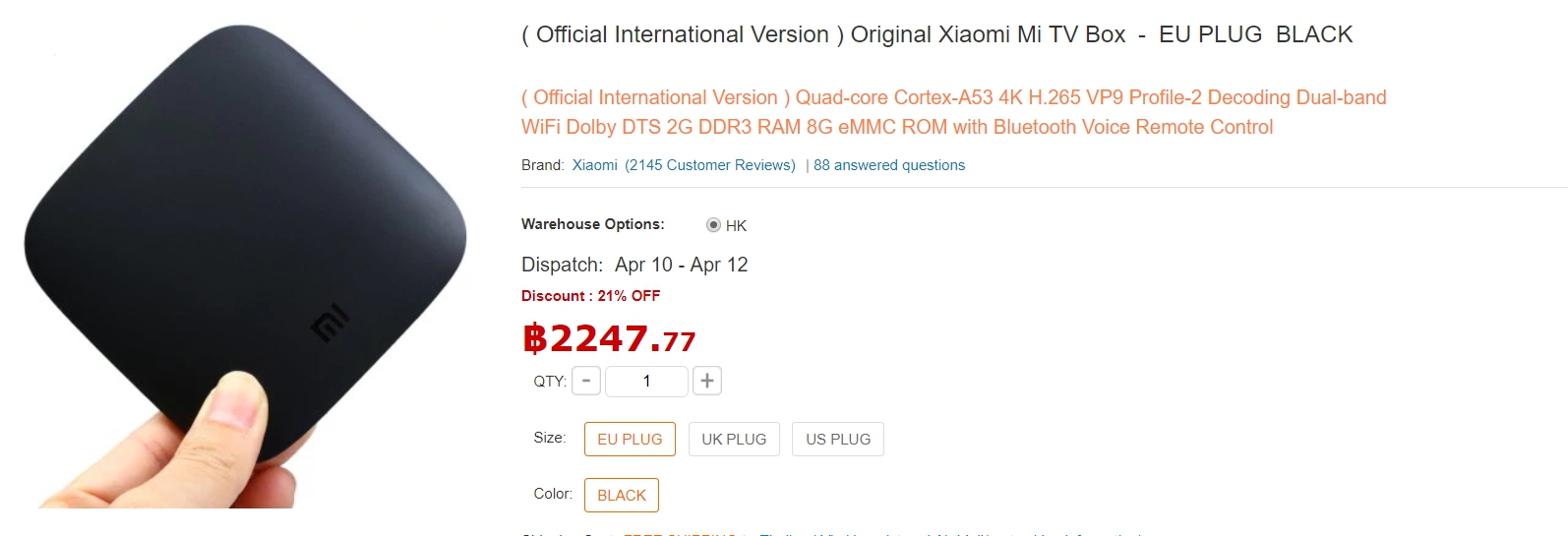View the 88 answered questions link

point(889,165)
